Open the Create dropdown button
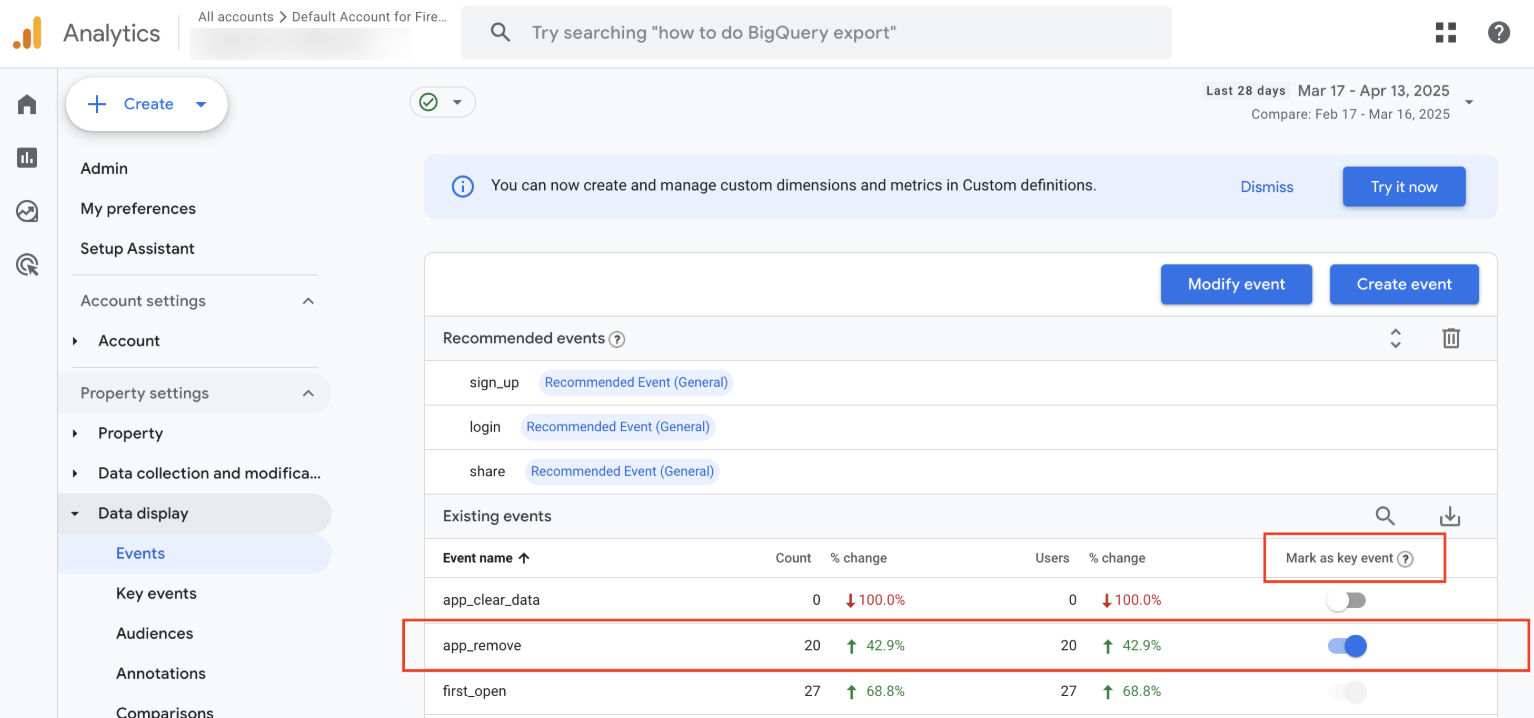 coord(147,104)
